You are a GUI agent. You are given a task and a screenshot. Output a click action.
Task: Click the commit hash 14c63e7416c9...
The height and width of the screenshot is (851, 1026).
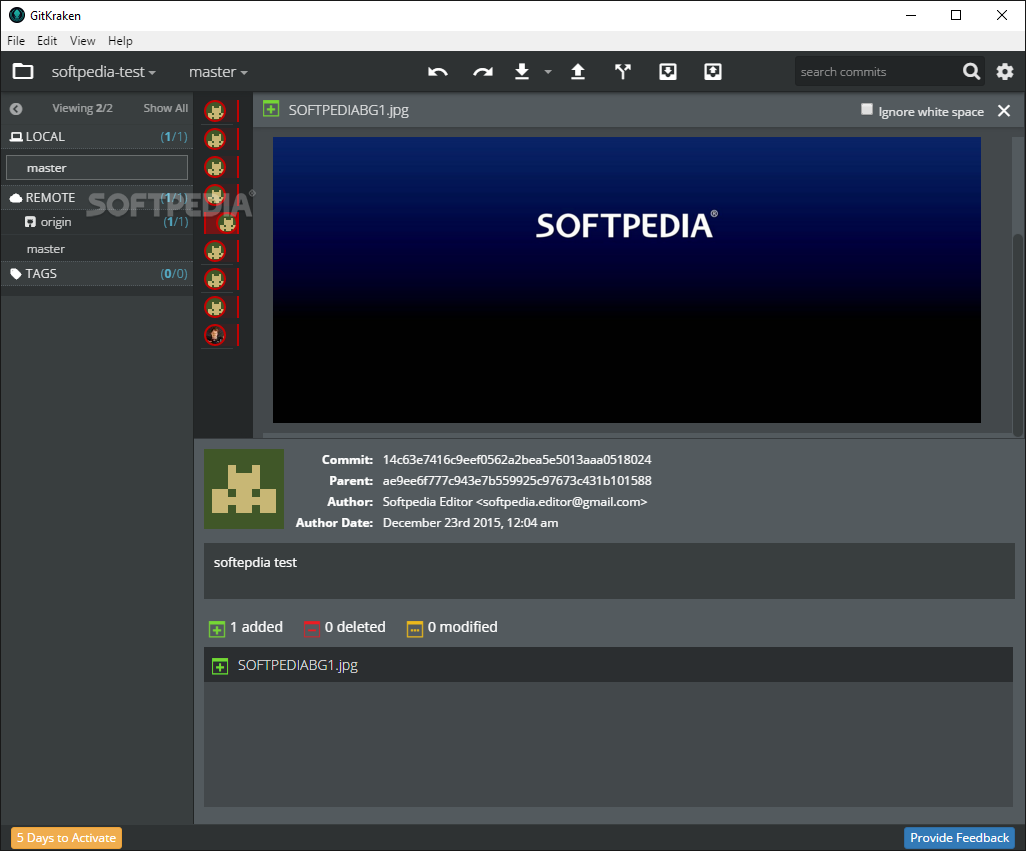(x=517, y=460)
